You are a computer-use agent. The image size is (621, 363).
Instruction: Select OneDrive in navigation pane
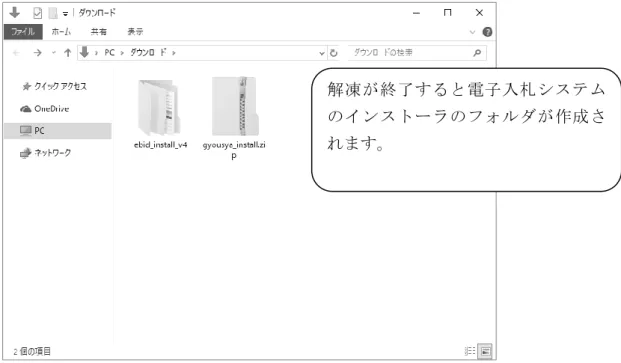[51, 109]
